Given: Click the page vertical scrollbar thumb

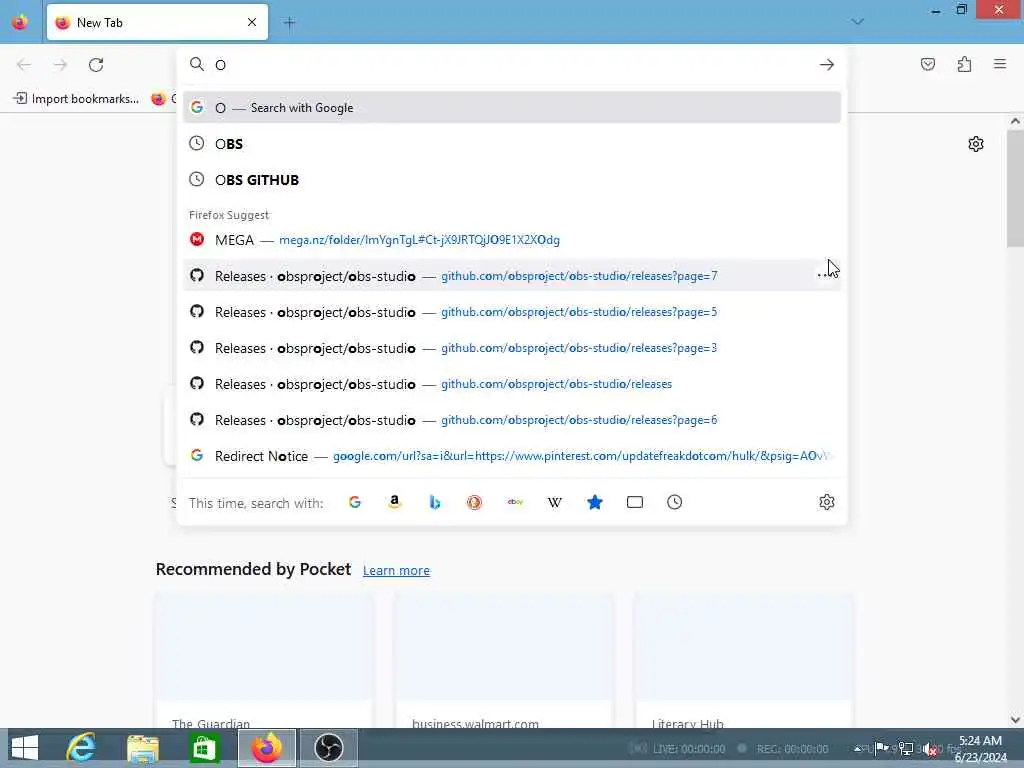Looking at the screenshot, I should coord(1015,188).
